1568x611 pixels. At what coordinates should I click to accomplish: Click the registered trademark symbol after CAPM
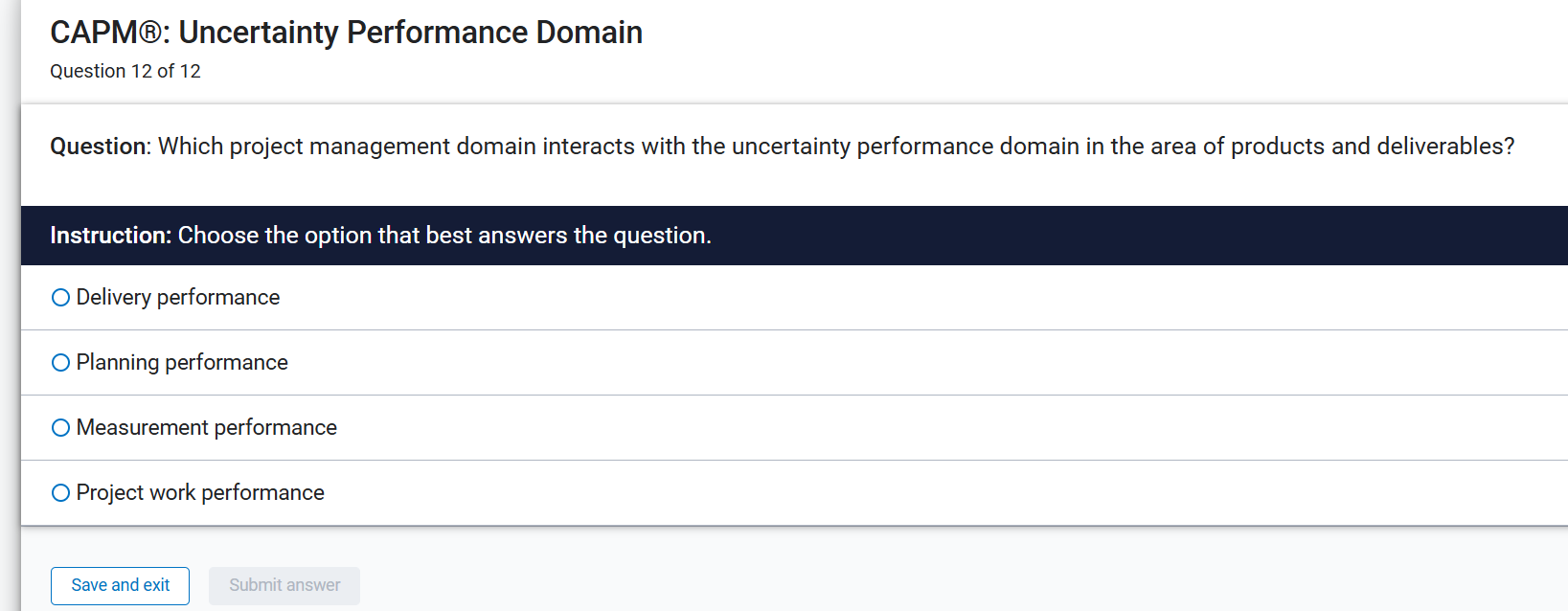coord(151,33)
